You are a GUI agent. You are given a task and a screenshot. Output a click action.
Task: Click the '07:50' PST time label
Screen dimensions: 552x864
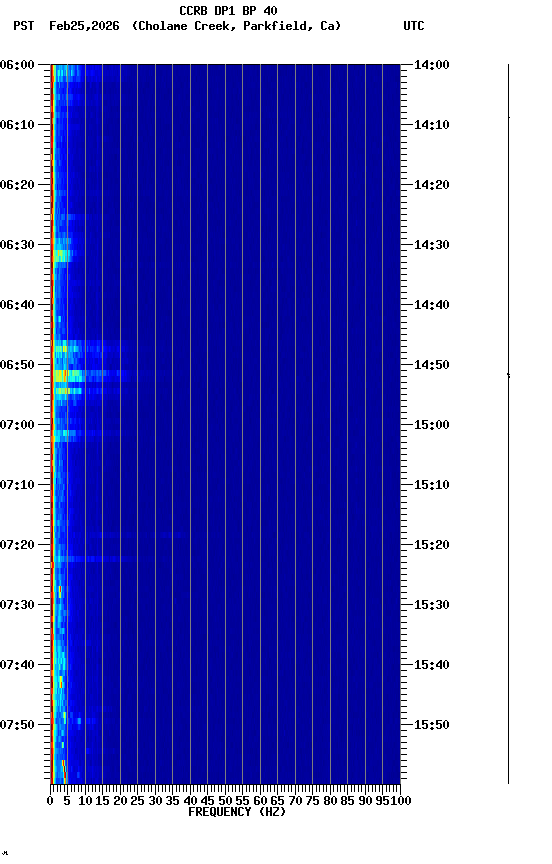[x=17, y=725]
